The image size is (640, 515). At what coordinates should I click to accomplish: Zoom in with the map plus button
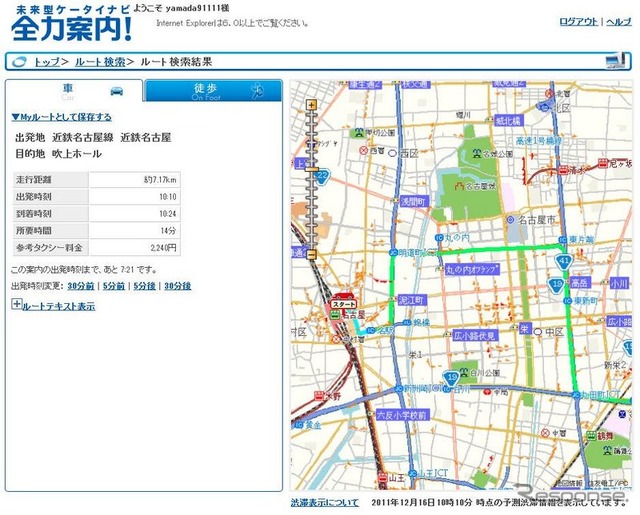pos(312,105)
